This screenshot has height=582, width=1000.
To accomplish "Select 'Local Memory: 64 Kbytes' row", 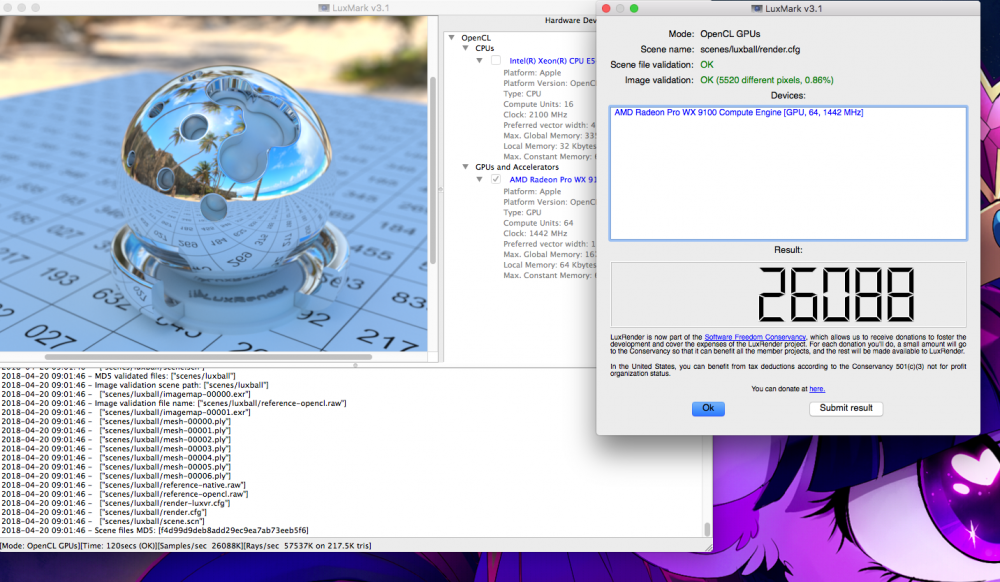I will [550, 265].
